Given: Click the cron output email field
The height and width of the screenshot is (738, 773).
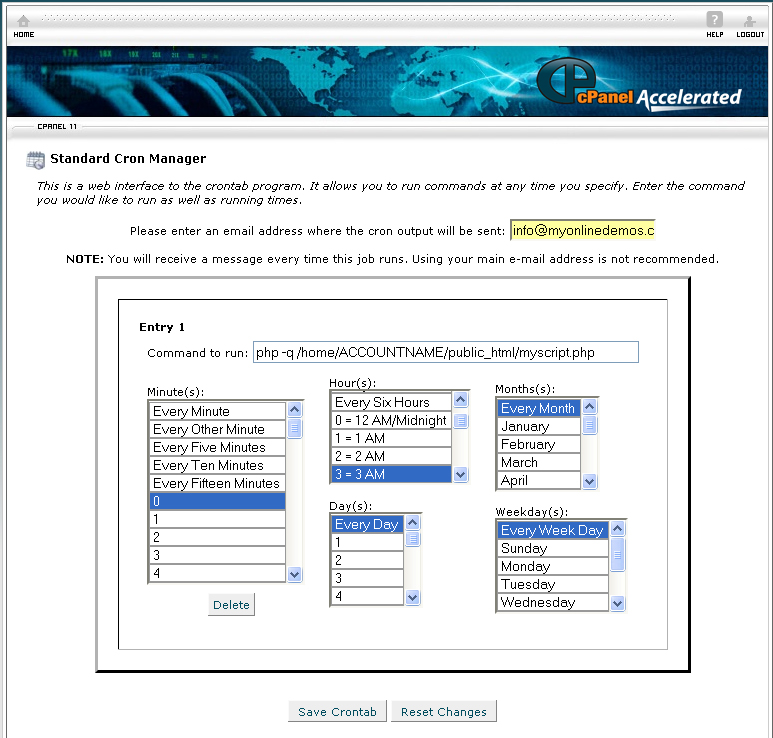Looking at the screenshot, I should click(x=583, y=230).
